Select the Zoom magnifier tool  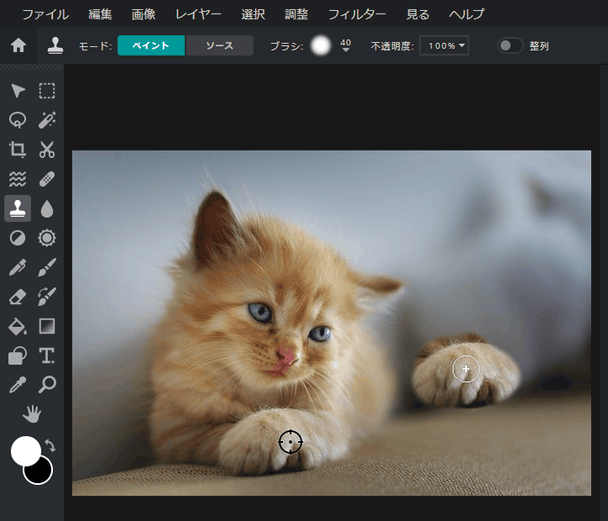(47, 385)
